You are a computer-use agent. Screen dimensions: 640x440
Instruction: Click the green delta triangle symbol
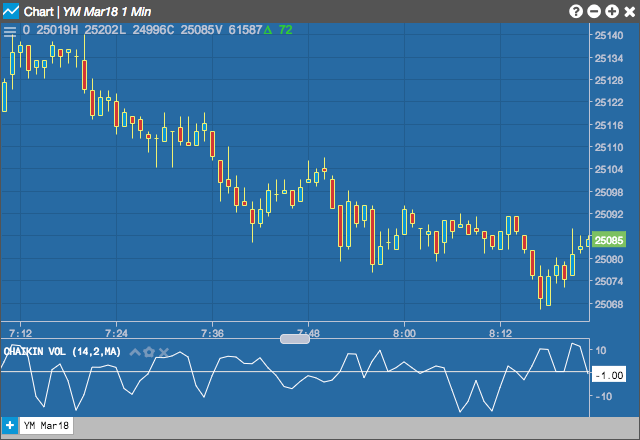(x=268, y=30)
